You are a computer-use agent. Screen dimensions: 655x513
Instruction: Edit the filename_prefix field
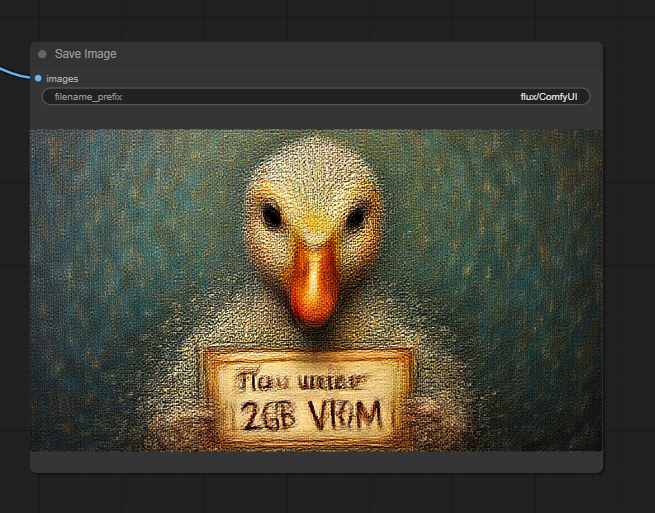coord(316,97)
